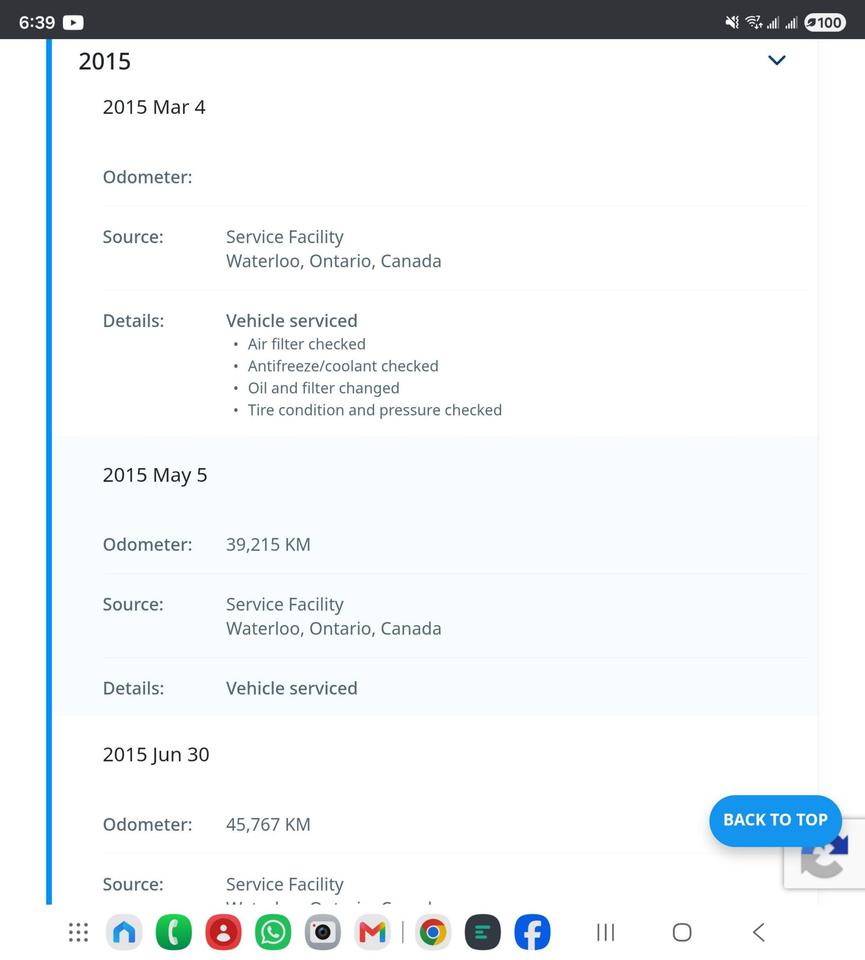This screenshot has width=865, height=960.
Task: Select the 2015 May 5 service record
Action: (438, 576)
